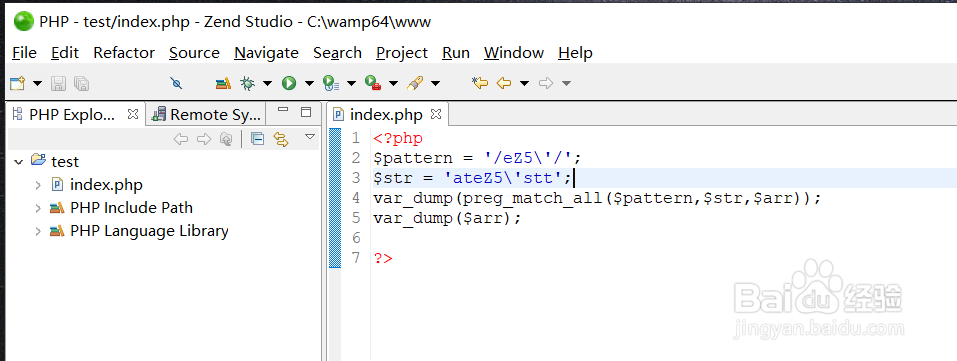Click the Collapse All icon

point(258,139)
